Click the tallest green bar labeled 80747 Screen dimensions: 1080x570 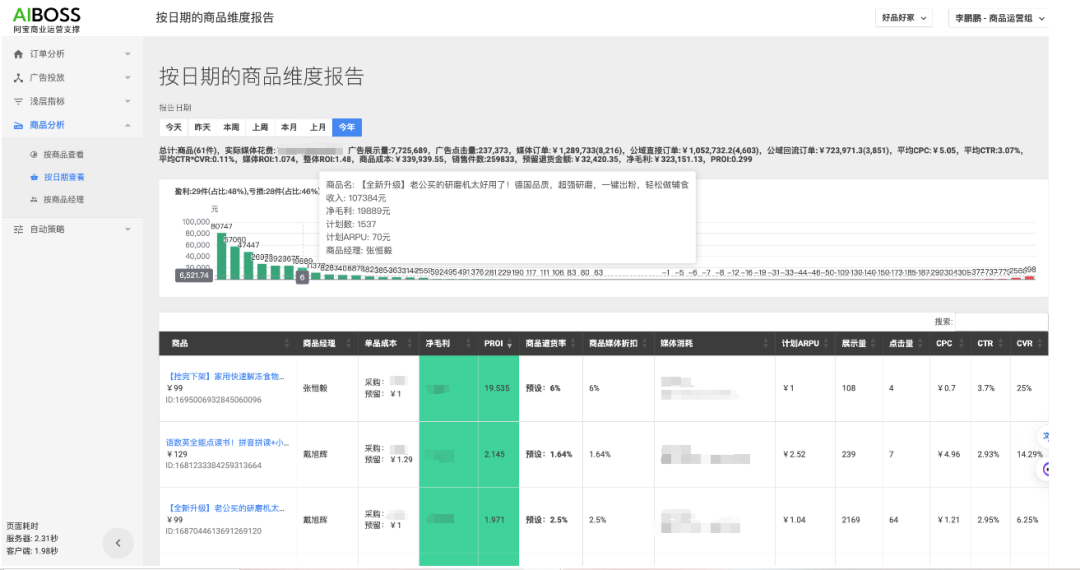(221, 256)
